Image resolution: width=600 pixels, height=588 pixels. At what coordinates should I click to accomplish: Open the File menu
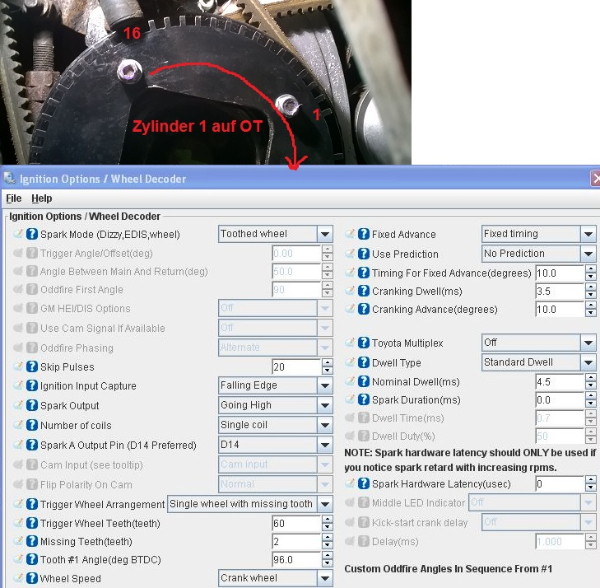13,199
